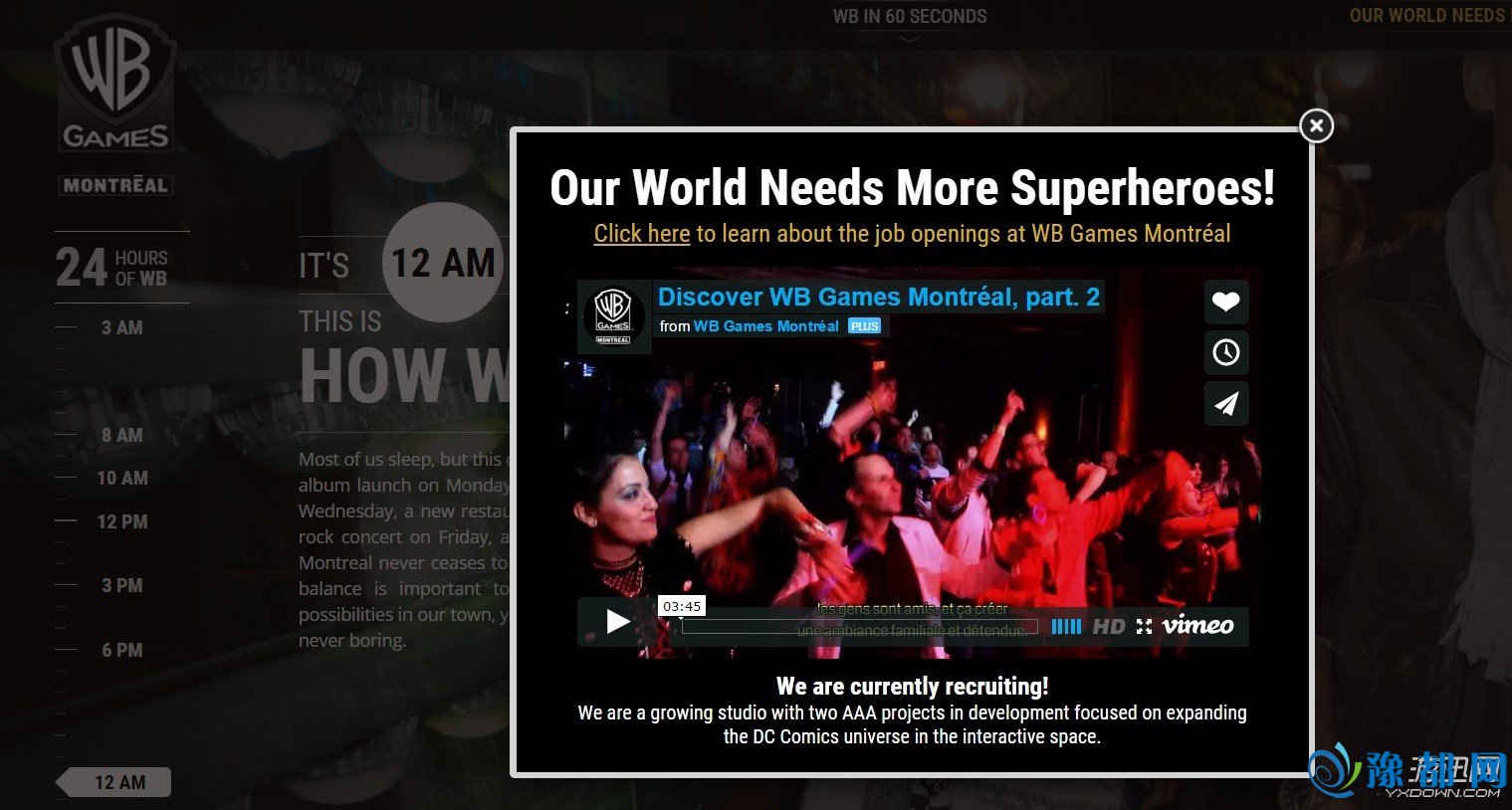1512x810 pixels.
Task: Select 6 PM on the timeline
Action: pos(121,650)
